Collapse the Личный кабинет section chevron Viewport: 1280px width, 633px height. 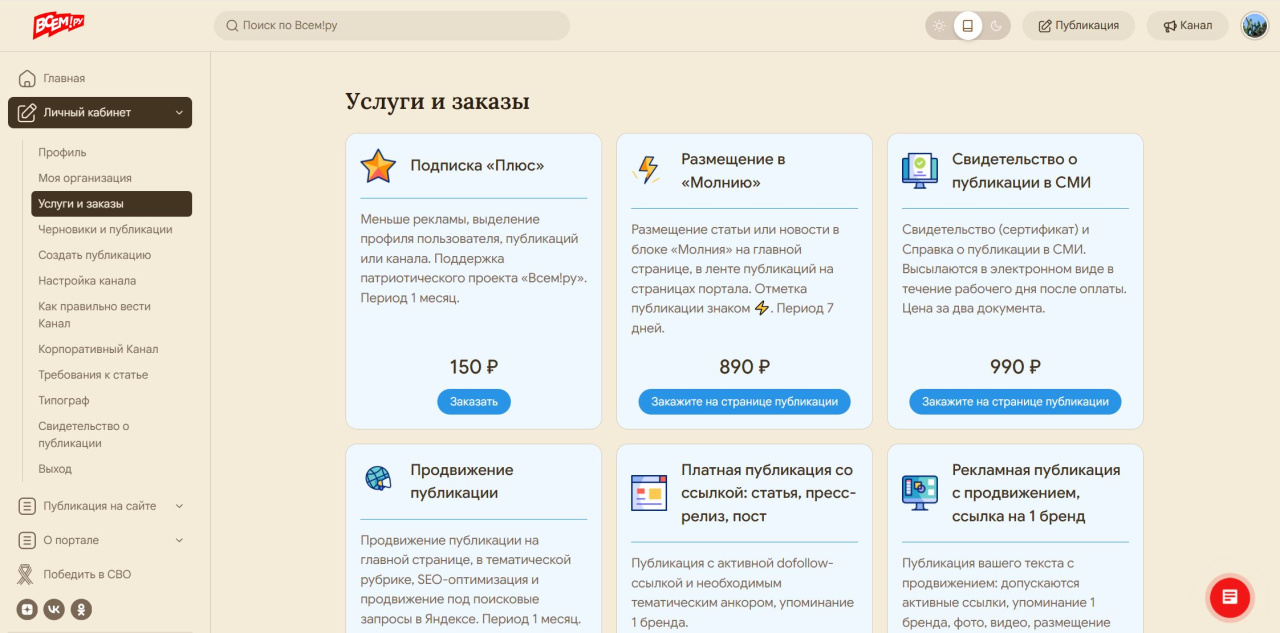point(179,113)
